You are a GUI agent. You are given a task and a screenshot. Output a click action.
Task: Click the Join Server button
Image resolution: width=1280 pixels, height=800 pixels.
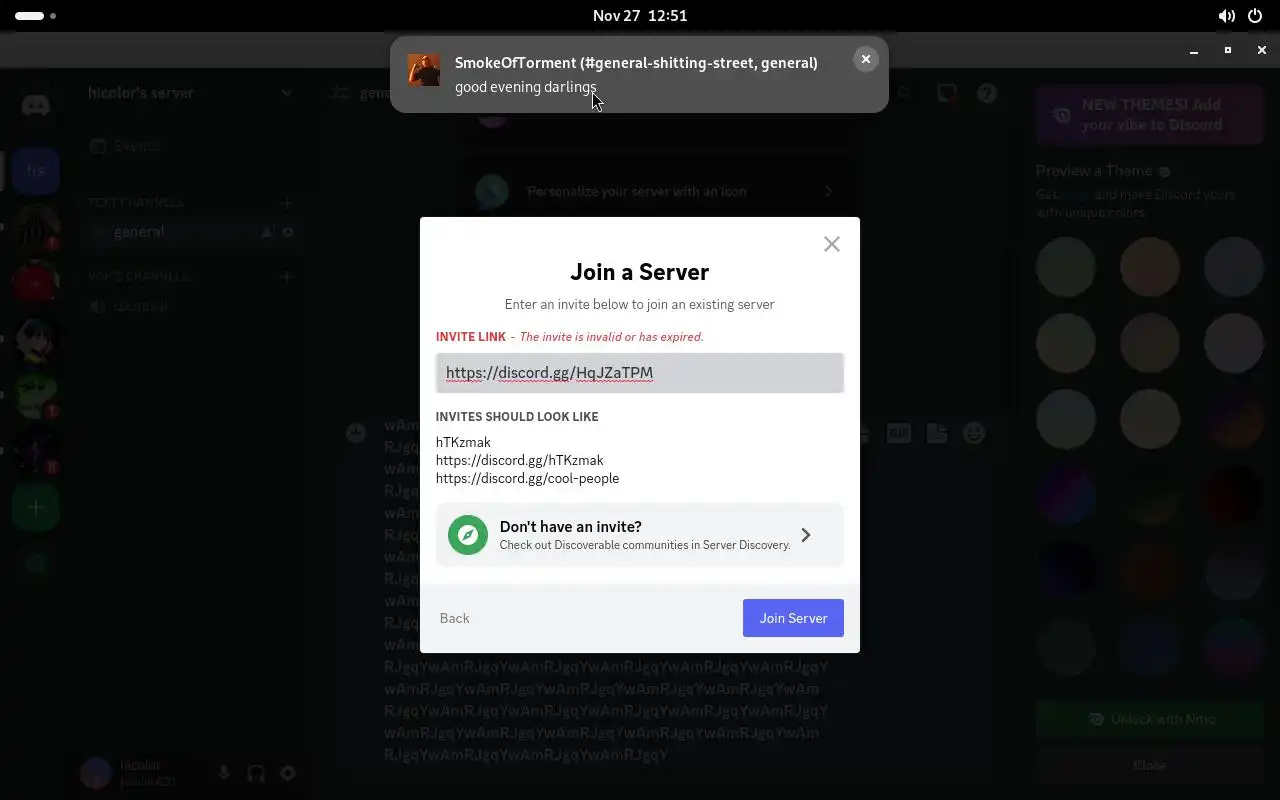(x=793, y=618)
